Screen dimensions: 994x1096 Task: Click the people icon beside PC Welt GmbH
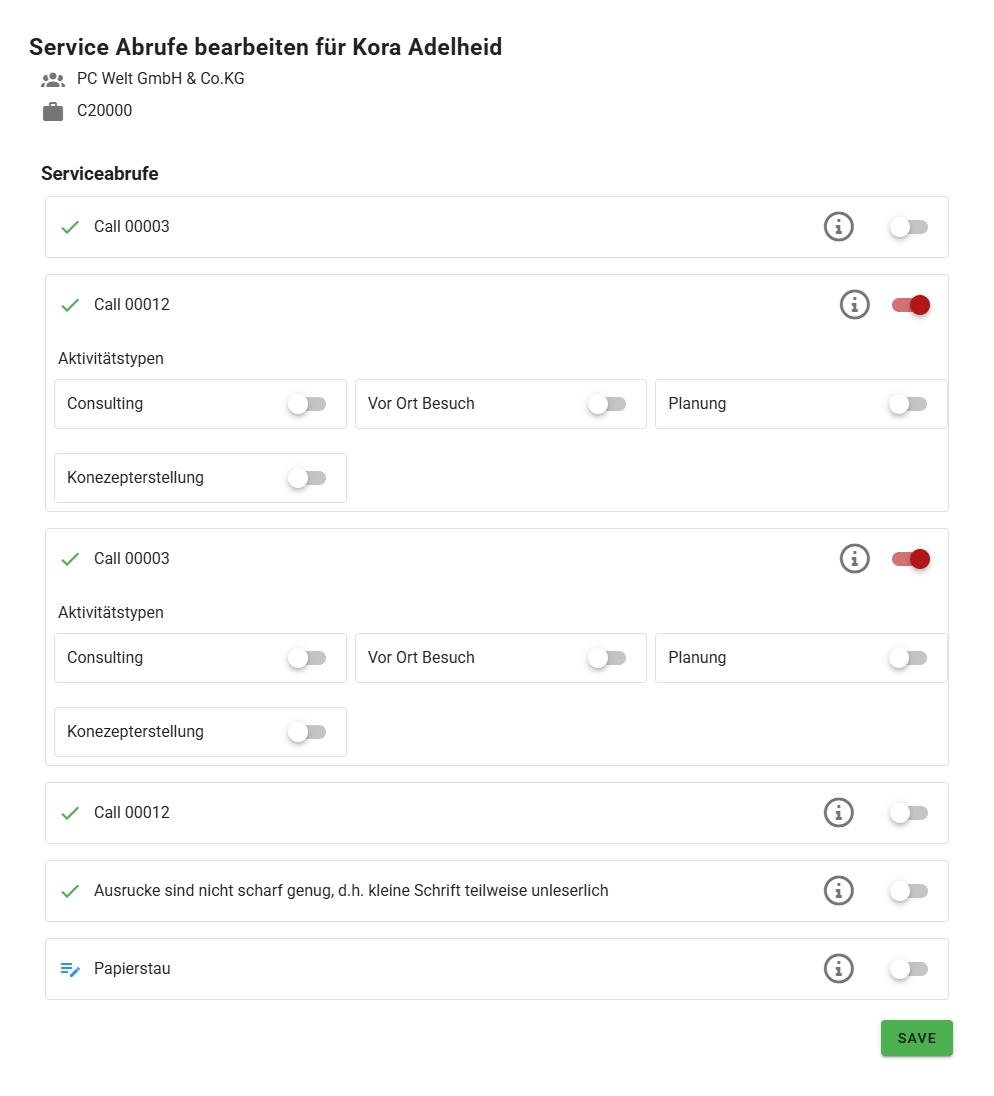point(53,79)
